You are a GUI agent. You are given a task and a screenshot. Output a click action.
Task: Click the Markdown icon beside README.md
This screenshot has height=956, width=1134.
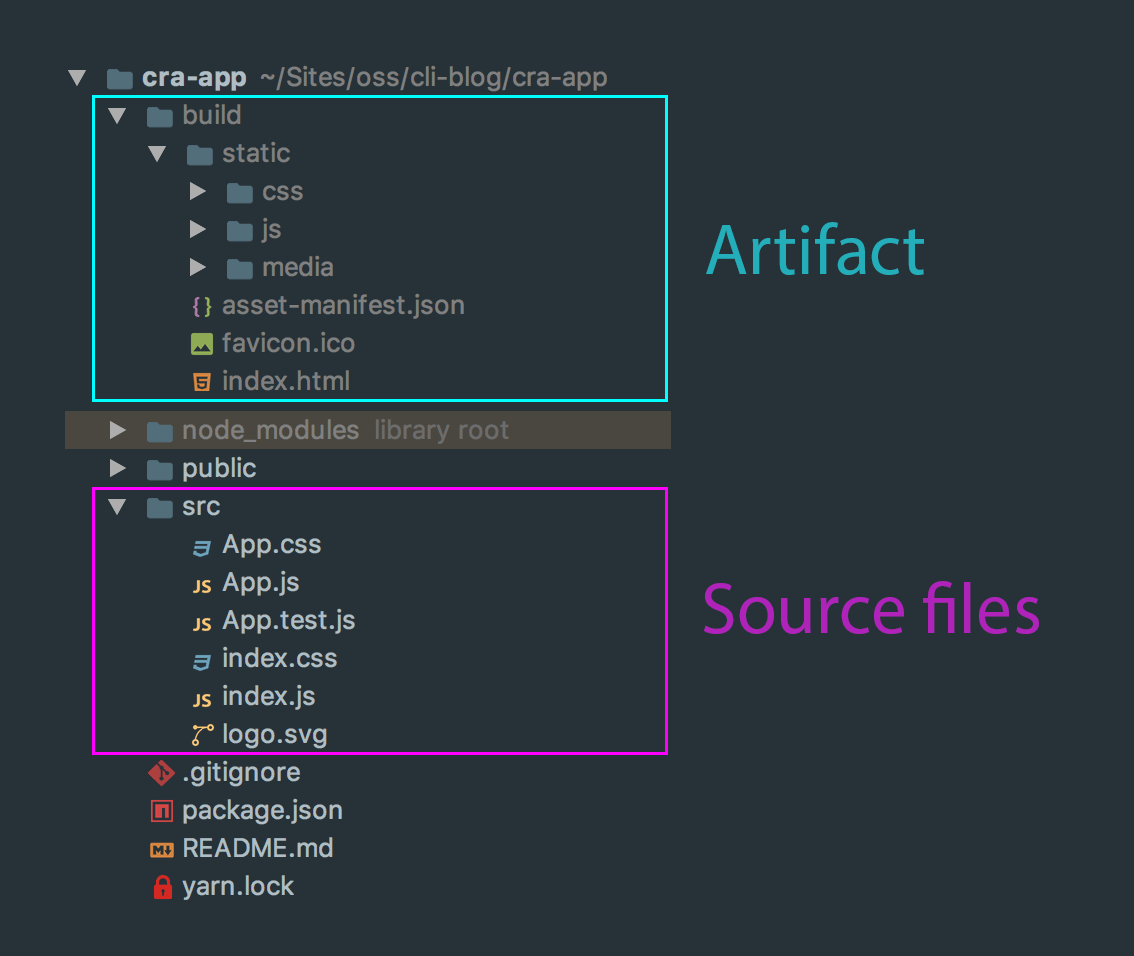point(161,848)
